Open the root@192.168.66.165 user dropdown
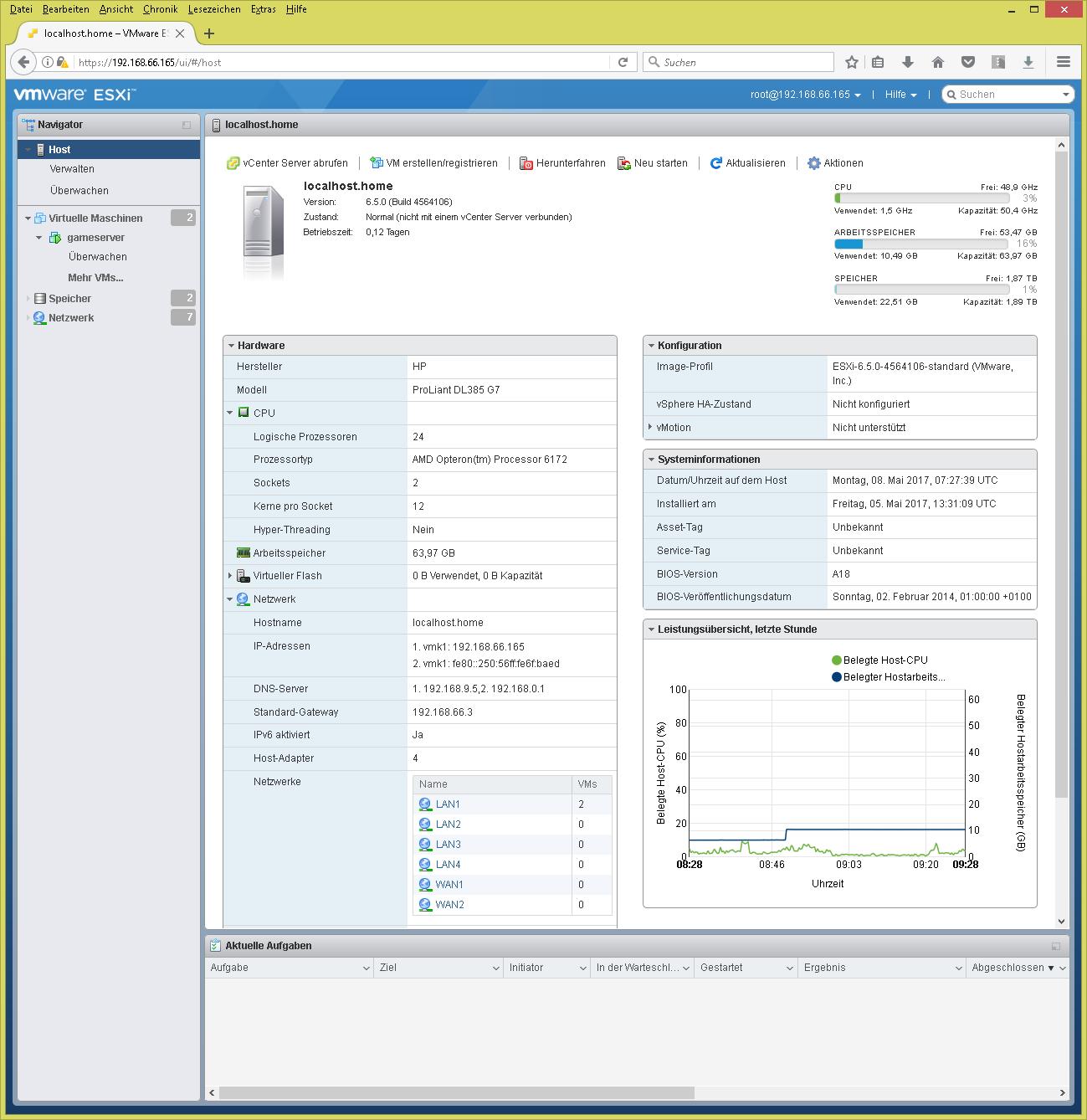The height and width of the screenshot is (1120, 1087). (805, 95)
